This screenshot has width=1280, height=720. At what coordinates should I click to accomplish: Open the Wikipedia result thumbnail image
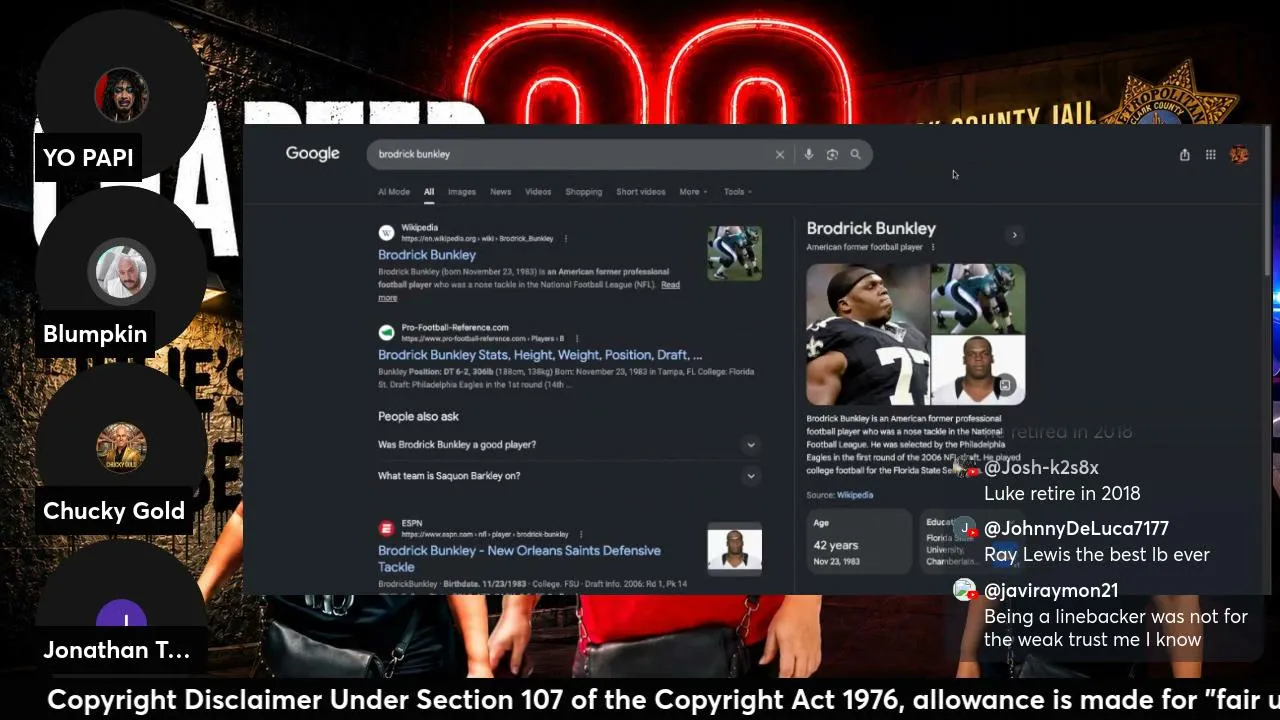click(x=735, y=253)
